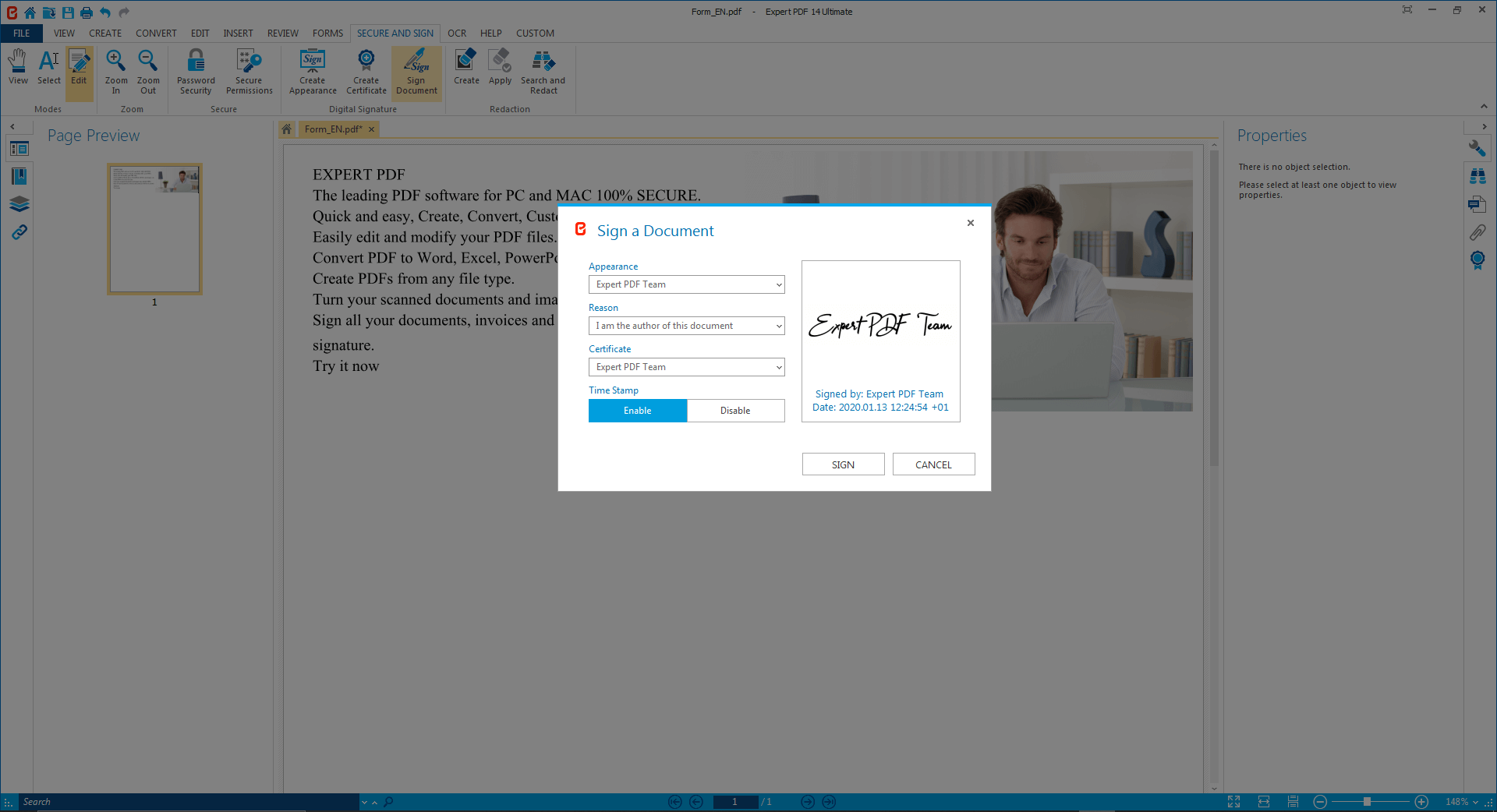Image resolution: width=1497 pixels, height=812 pixels.
Task: Open the properties wrench icon in right sidebar
Action: pos(1478,148)
